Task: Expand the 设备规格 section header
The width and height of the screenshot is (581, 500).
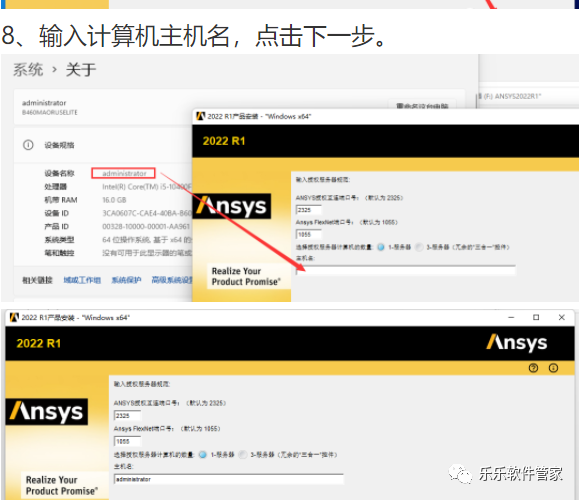Action: [x=103, y=145]
